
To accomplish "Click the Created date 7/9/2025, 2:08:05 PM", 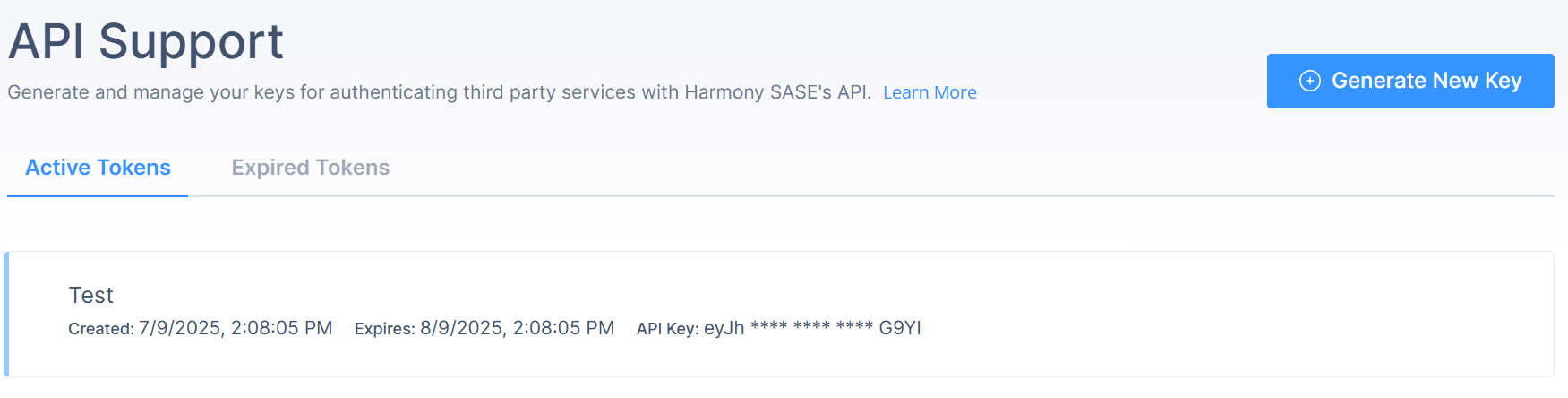I will point(236,328).
